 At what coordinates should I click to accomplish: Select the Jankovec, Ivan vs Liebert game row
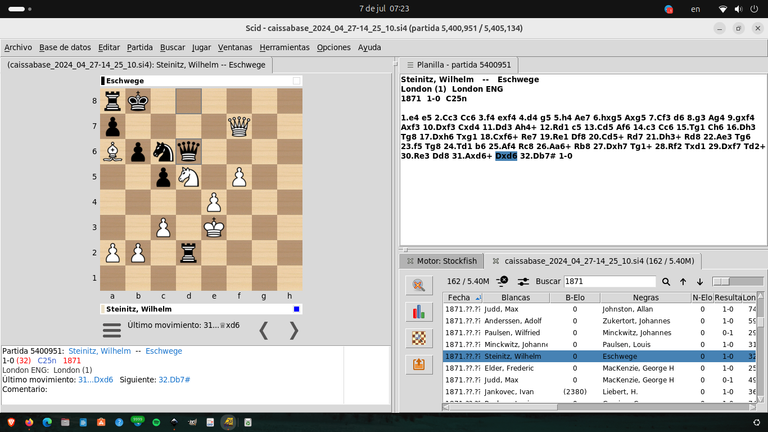(x=600, y=392)
